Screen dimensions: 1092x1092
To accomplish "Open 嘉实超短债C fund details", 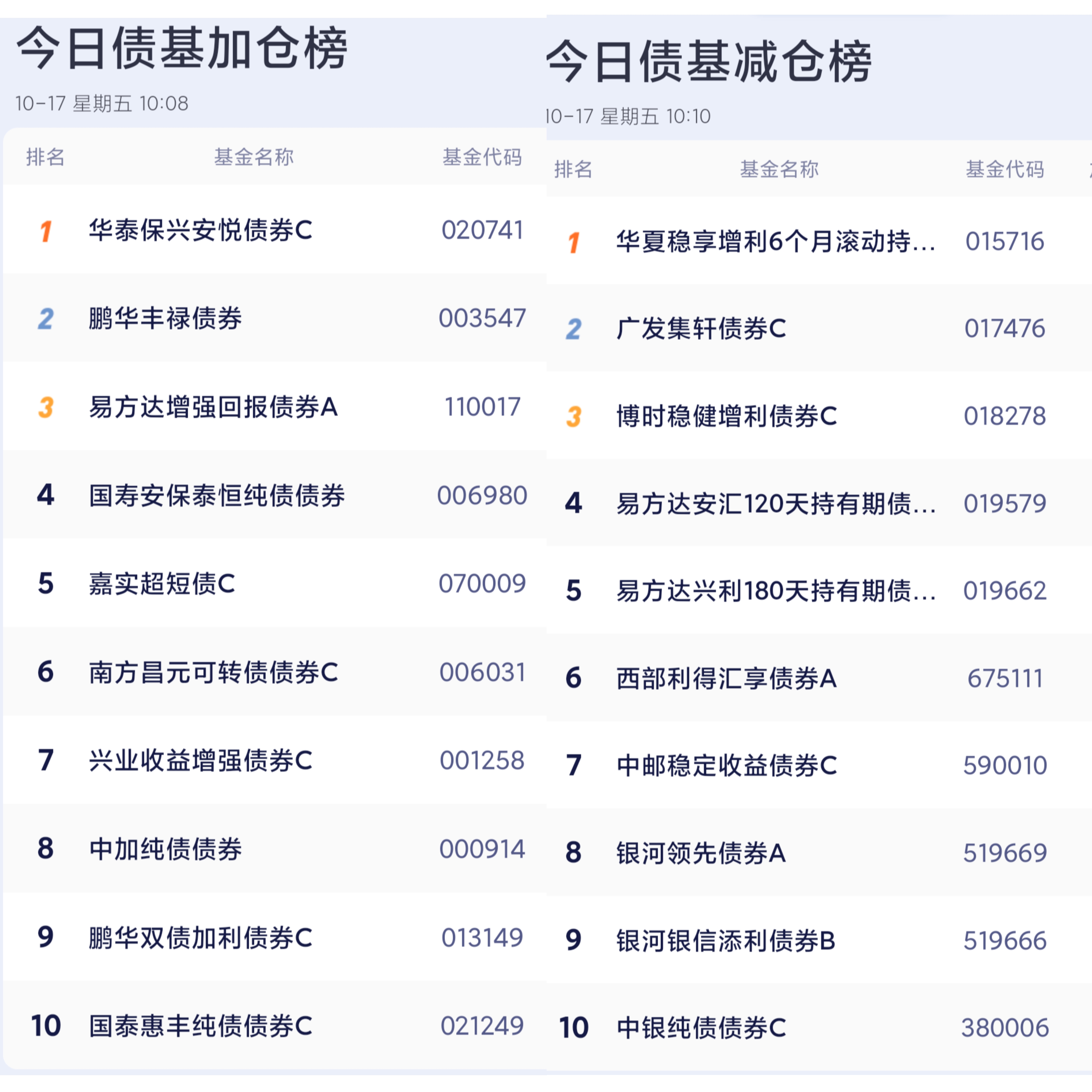I will click(162, 584).
